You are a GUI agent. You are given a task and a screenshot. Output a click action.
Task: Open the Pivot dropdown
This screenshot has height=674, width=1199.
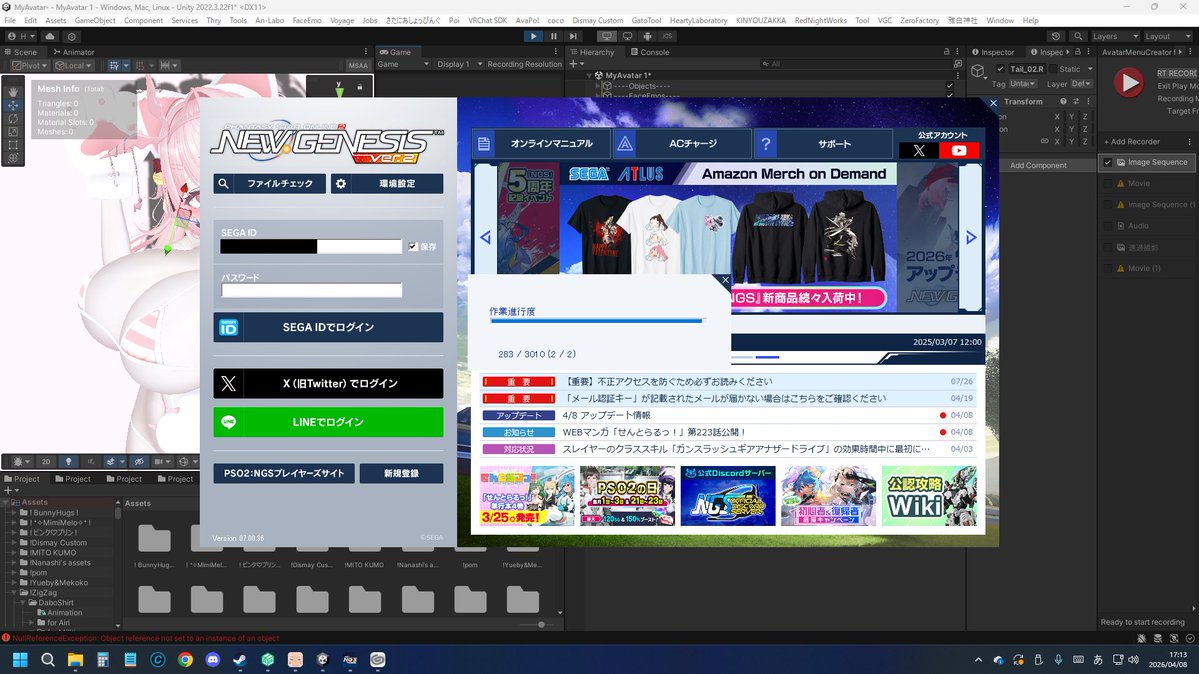[x=30, y=66]
